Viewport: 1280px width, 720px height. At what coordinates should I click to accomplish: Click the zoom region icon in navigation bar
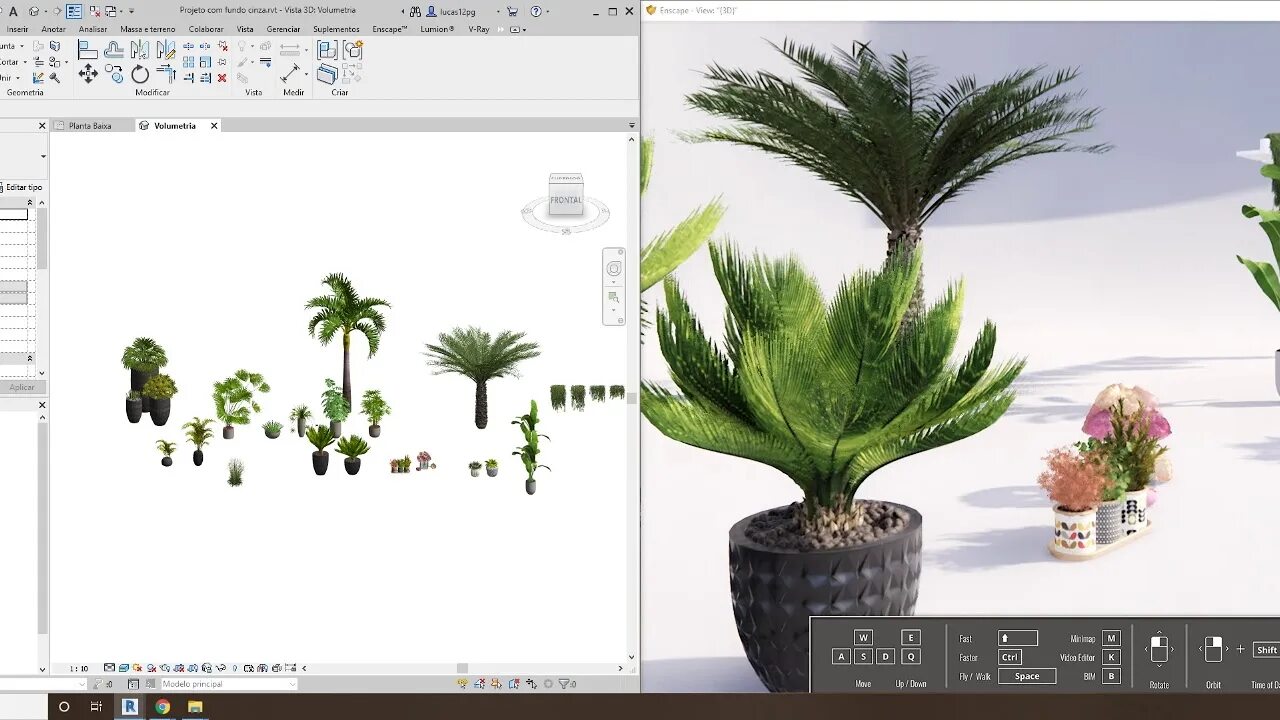(614, 297)
